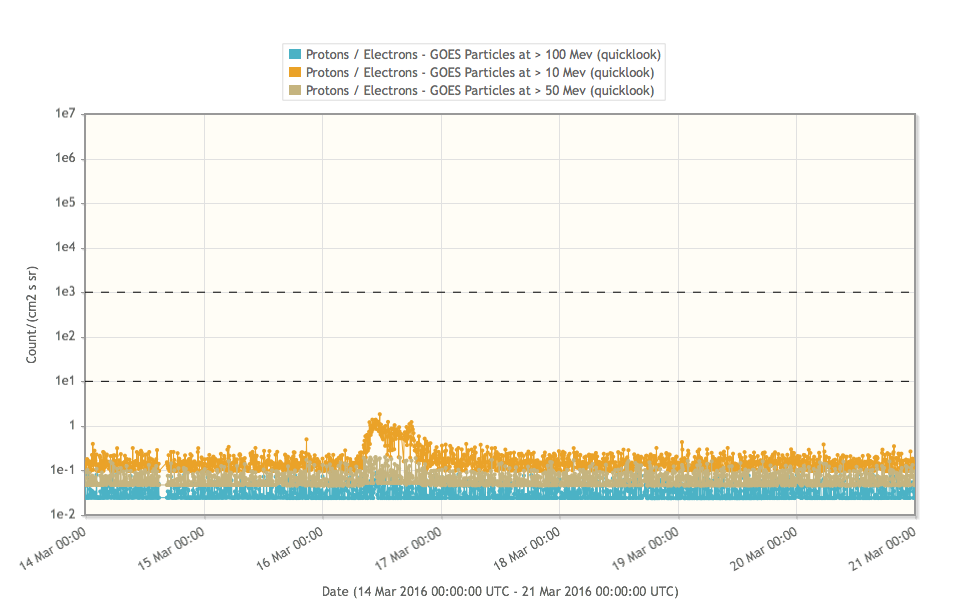Toggle the '> 50 Mev' series legend label

click(x=480, y=91)
